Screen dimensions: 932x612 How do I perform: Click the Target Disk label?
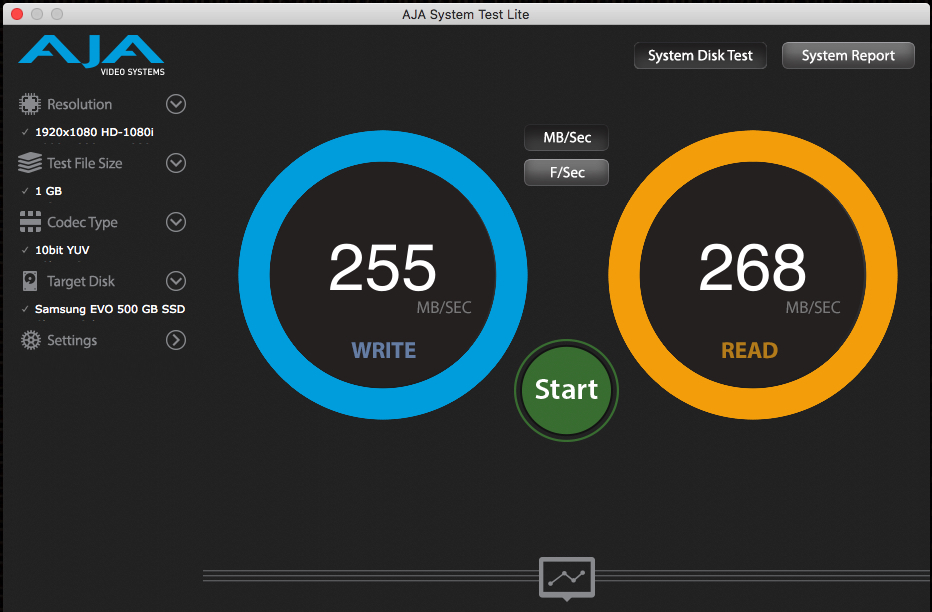pos(81,281)
